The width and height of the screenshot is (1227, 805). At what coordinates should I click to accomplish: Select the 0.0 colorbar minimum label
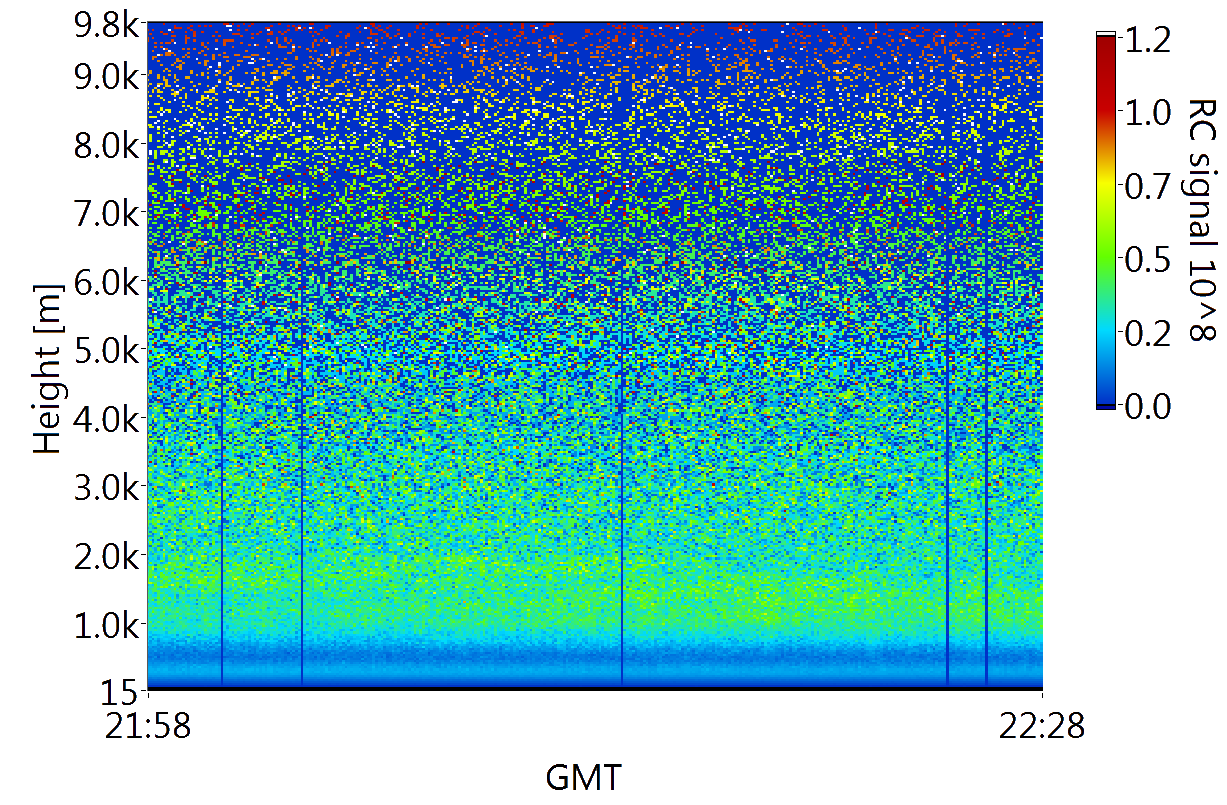pos(1147,407)
